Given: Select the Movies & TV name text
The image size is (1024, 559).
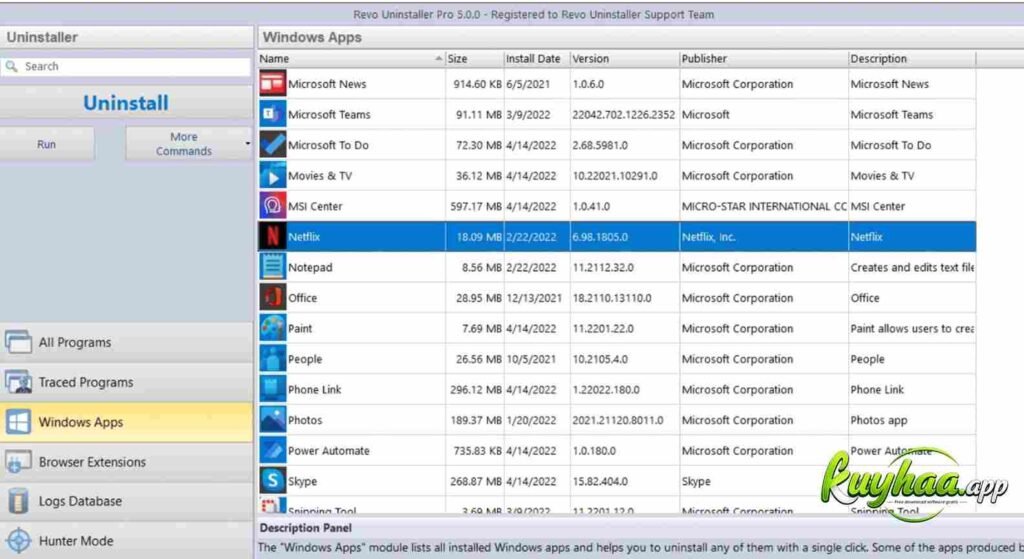Looking at the screenshot, I should pos(320,176).
